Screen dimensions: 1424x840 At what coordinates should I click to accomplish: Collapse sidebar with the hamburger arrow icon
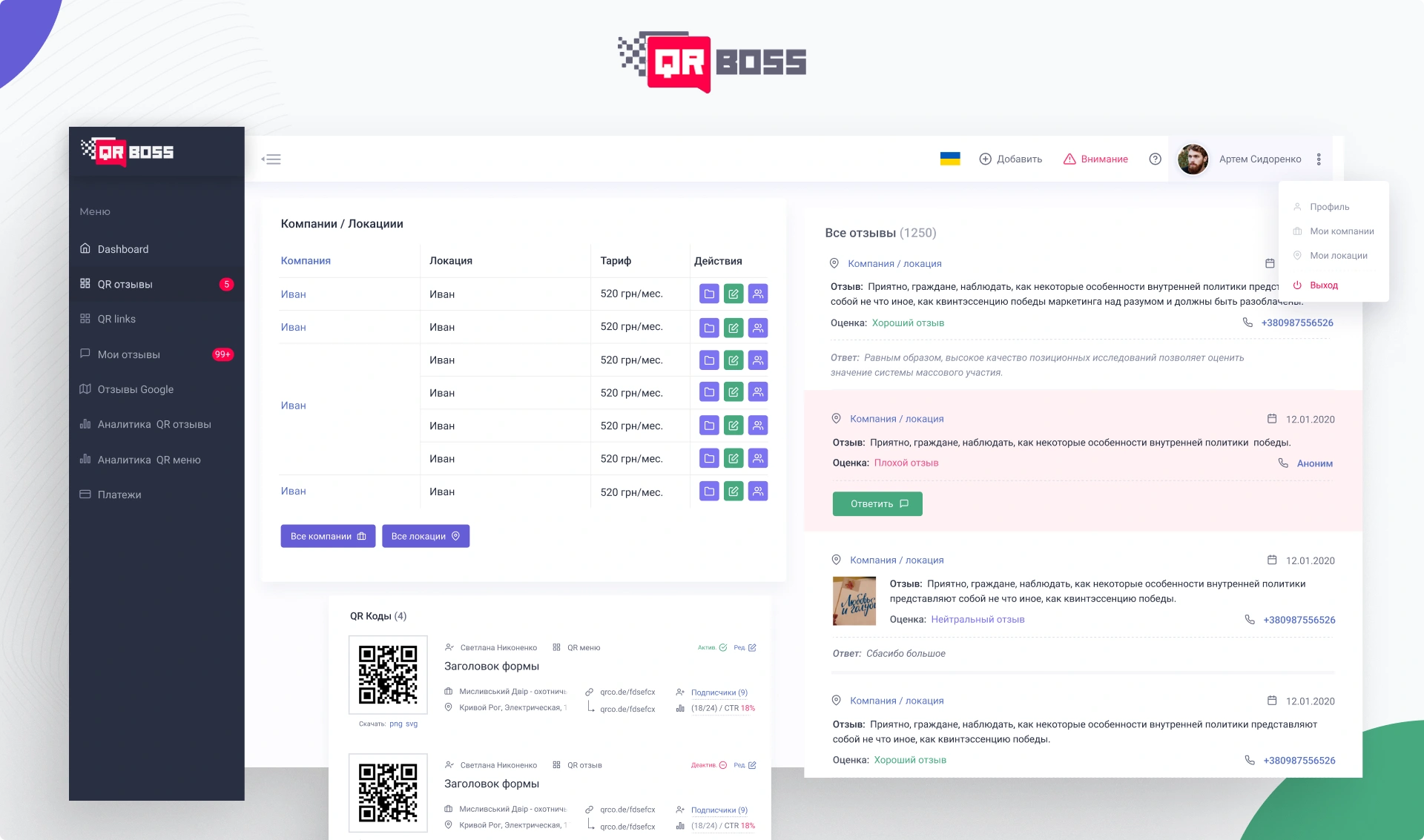tap(271, 159)
